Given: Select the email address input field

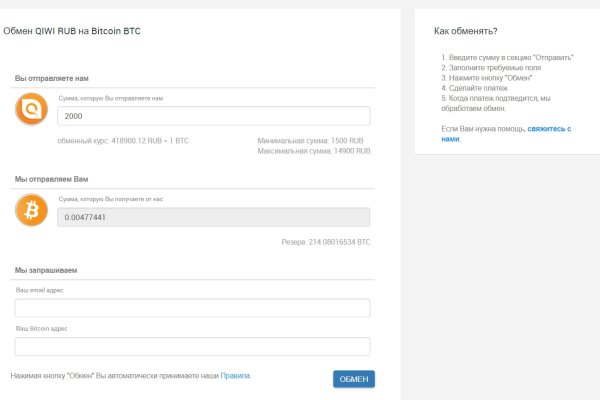Looking at the screenshot, I should [192, 308].
